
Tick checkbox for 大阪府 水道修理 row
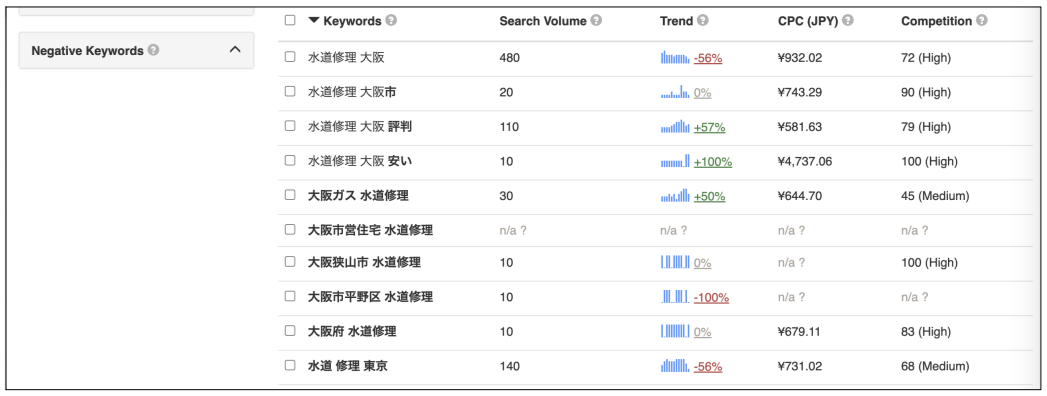[x=290, y=331]
